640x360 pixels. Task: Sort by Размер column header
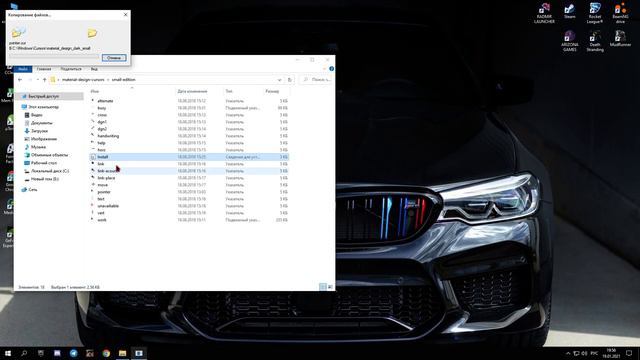click(x=272, y=91)
